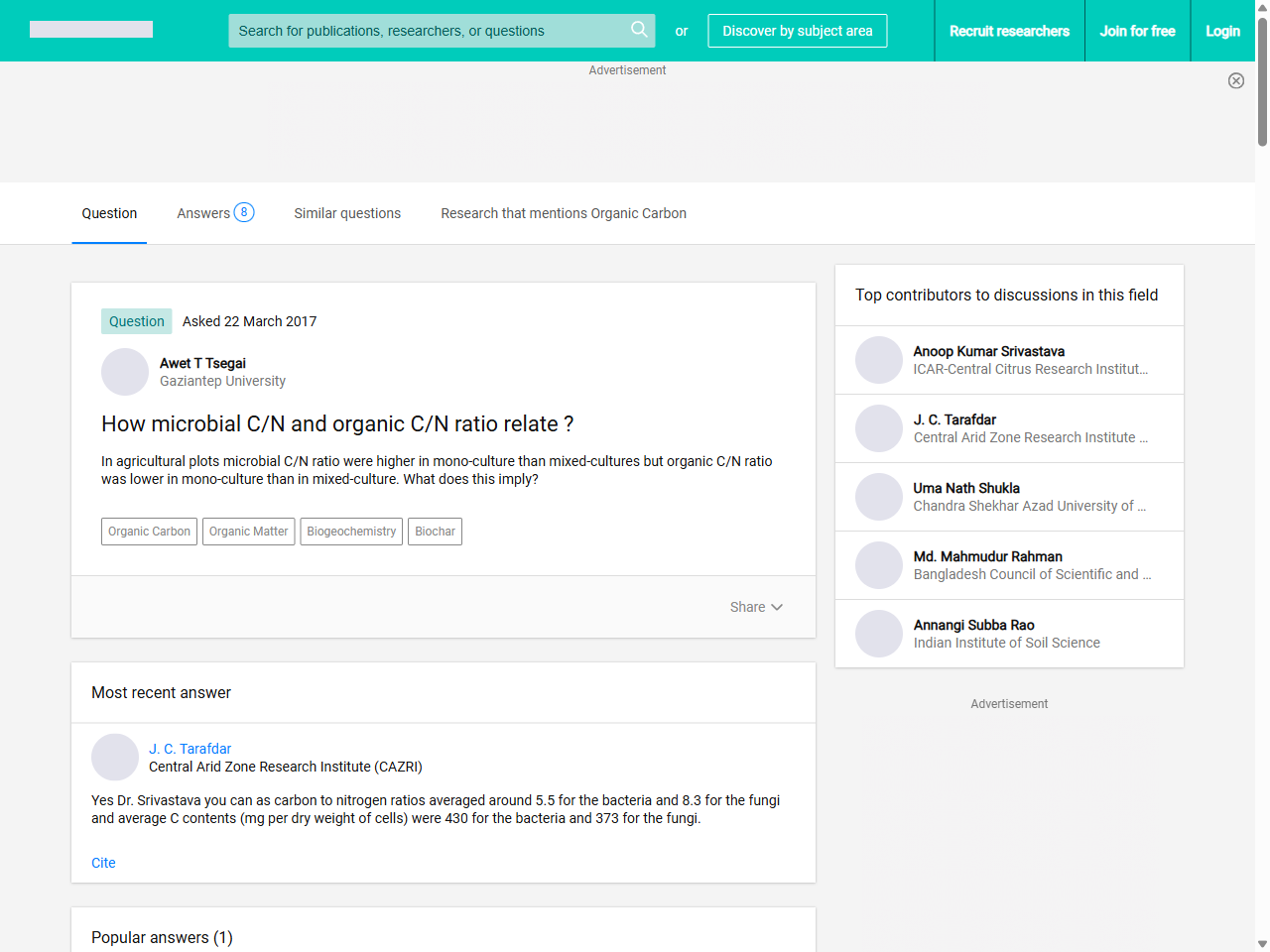Click inside the search publications field
1270x952 pixels.
[427, 31]
